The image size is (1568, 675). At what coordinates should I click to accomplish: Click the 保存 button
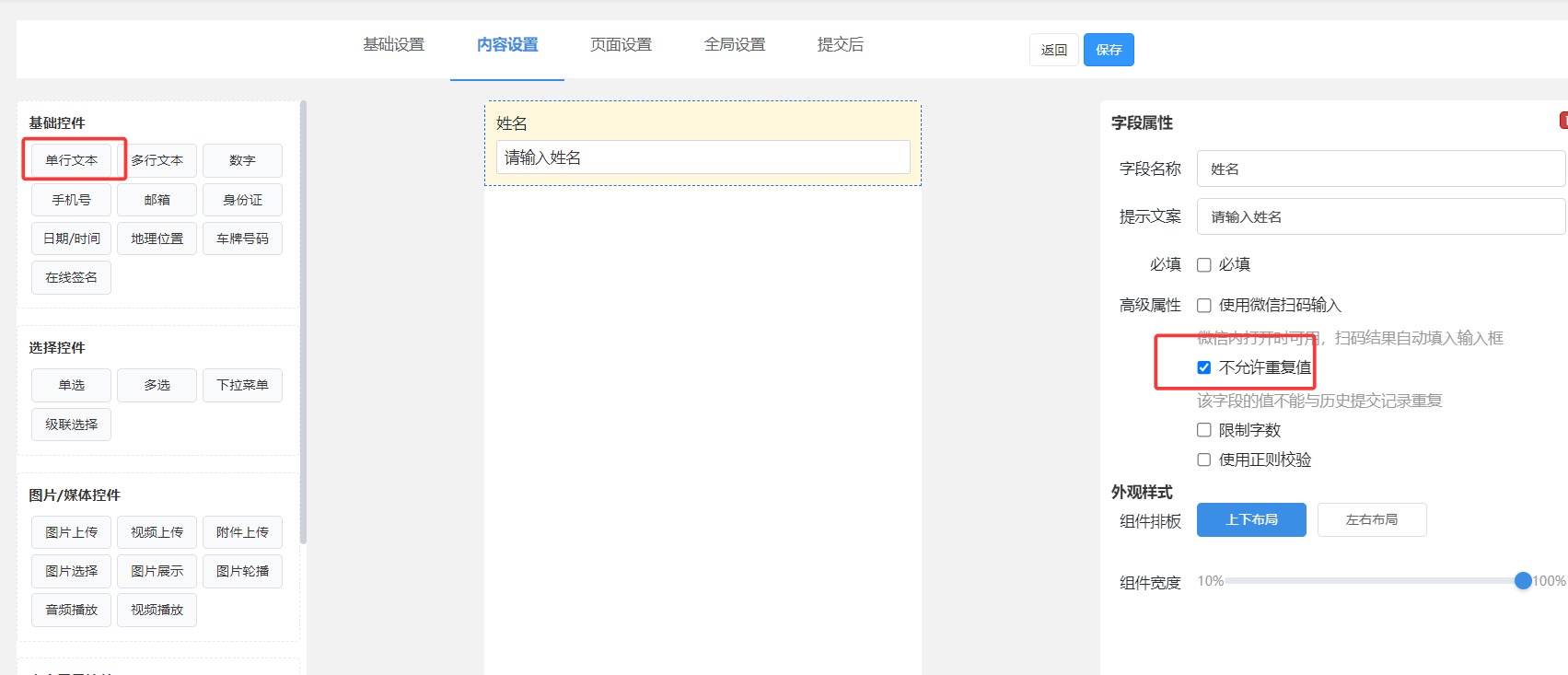point(1109,50)
